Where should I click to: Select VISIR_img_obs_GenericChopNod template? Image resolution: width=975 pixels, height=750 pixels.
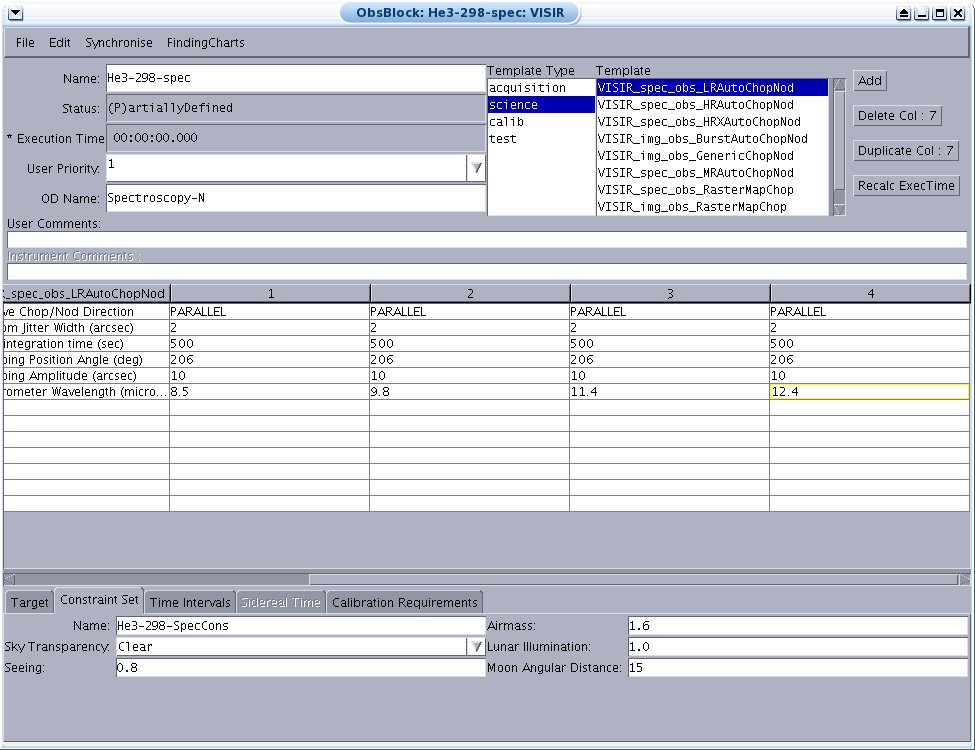tap(713, 155)
